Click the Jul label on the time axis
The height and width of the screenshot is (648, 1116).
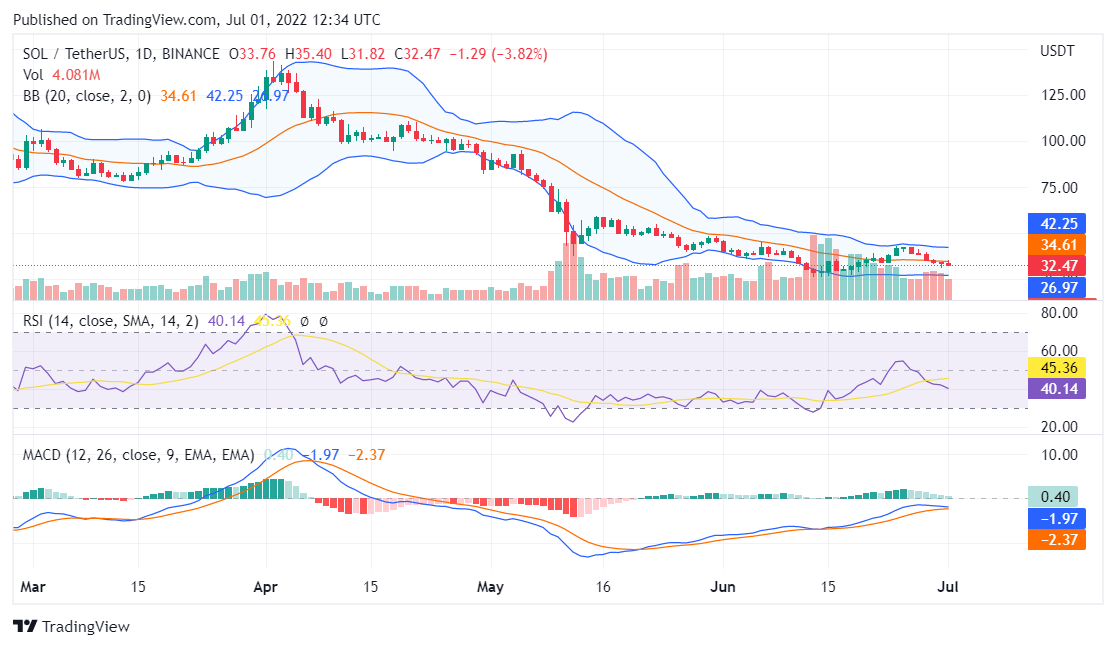[x=946, y=587]
